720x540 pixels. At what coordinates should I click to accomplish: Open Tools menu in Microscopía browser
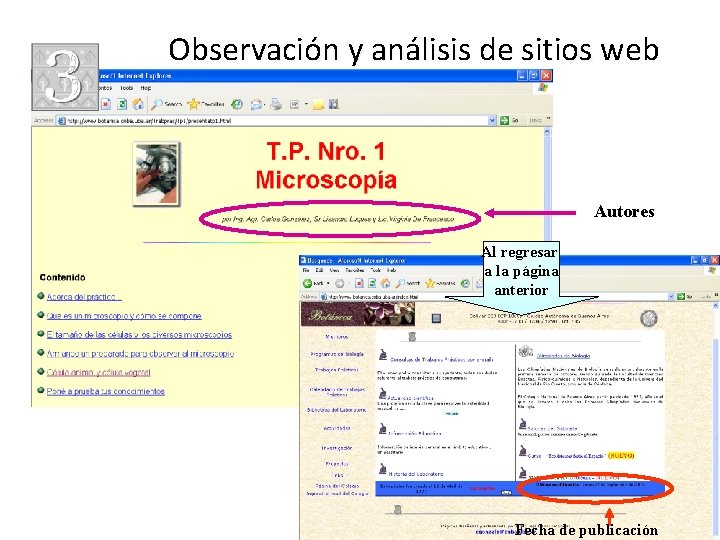point(126,88)
